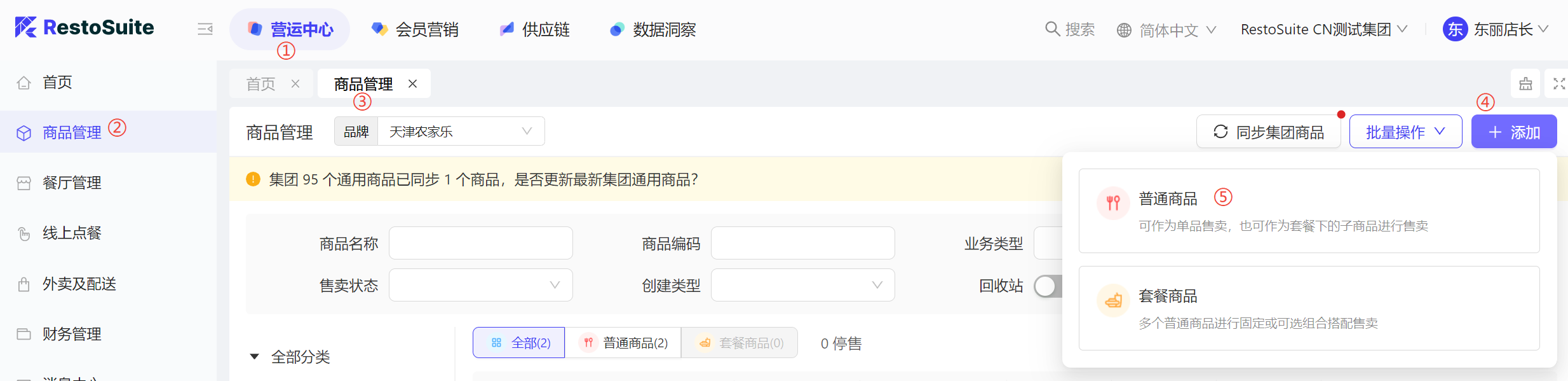This screenshot has height=381, width=1568.
Task: Click the fullscreen expand icon
Action: (x=1558, y=83)
